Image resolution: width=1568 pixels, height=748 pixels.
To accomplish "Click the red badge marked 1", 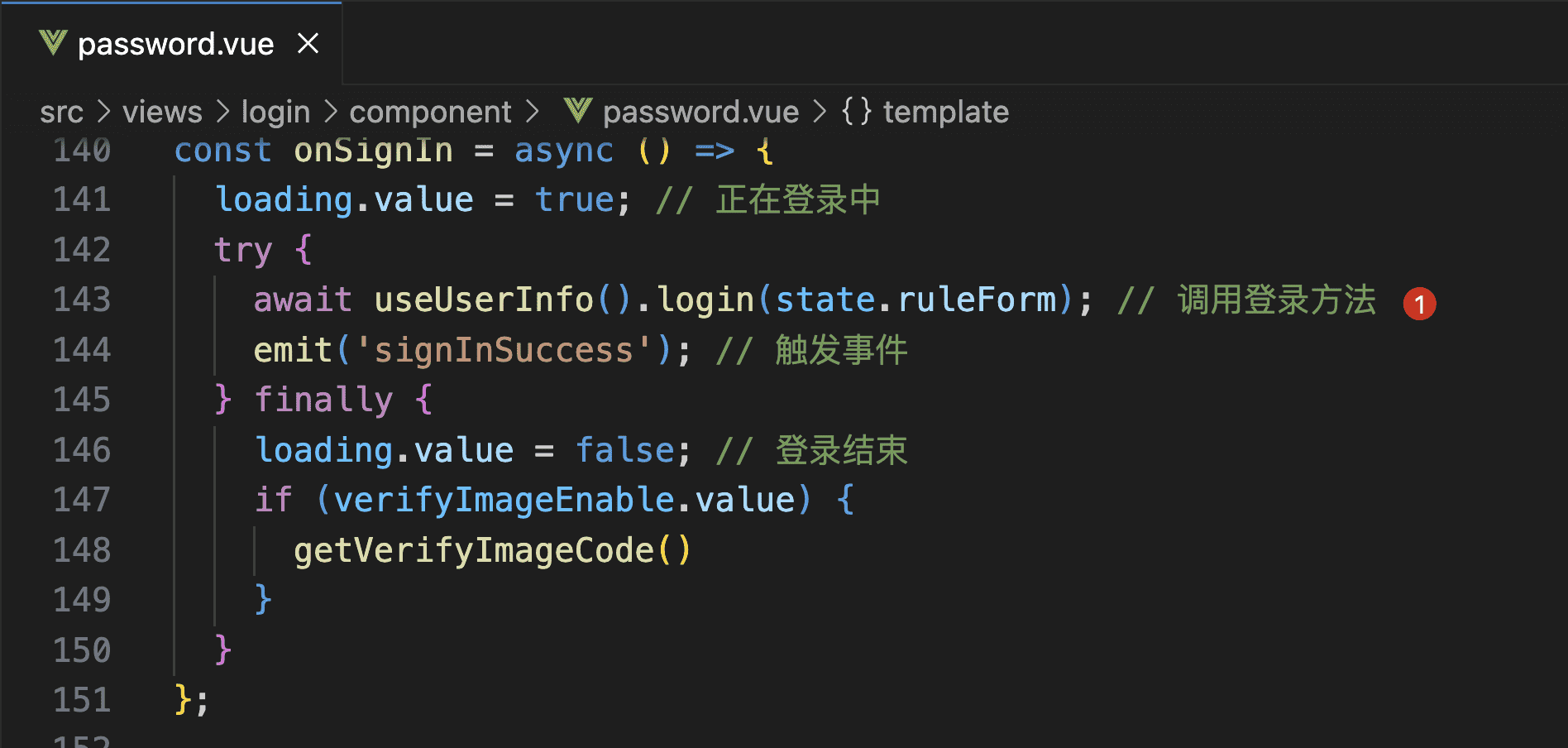I will [x=1419, y=304].
